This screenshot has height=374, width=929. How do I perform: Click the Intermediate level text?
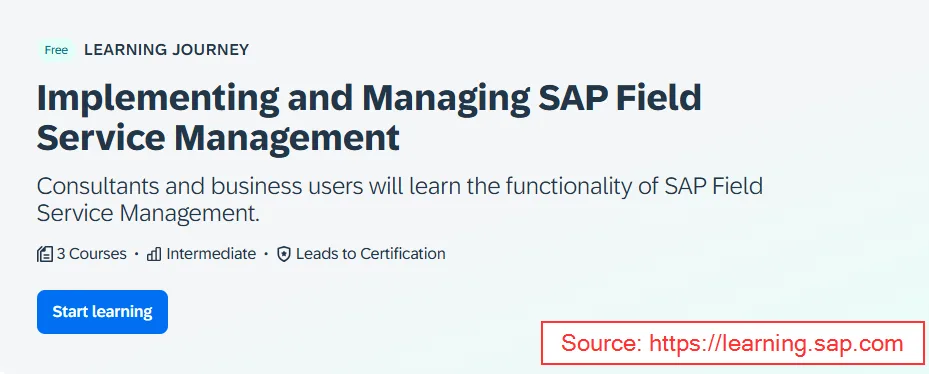tap(211, 254)
